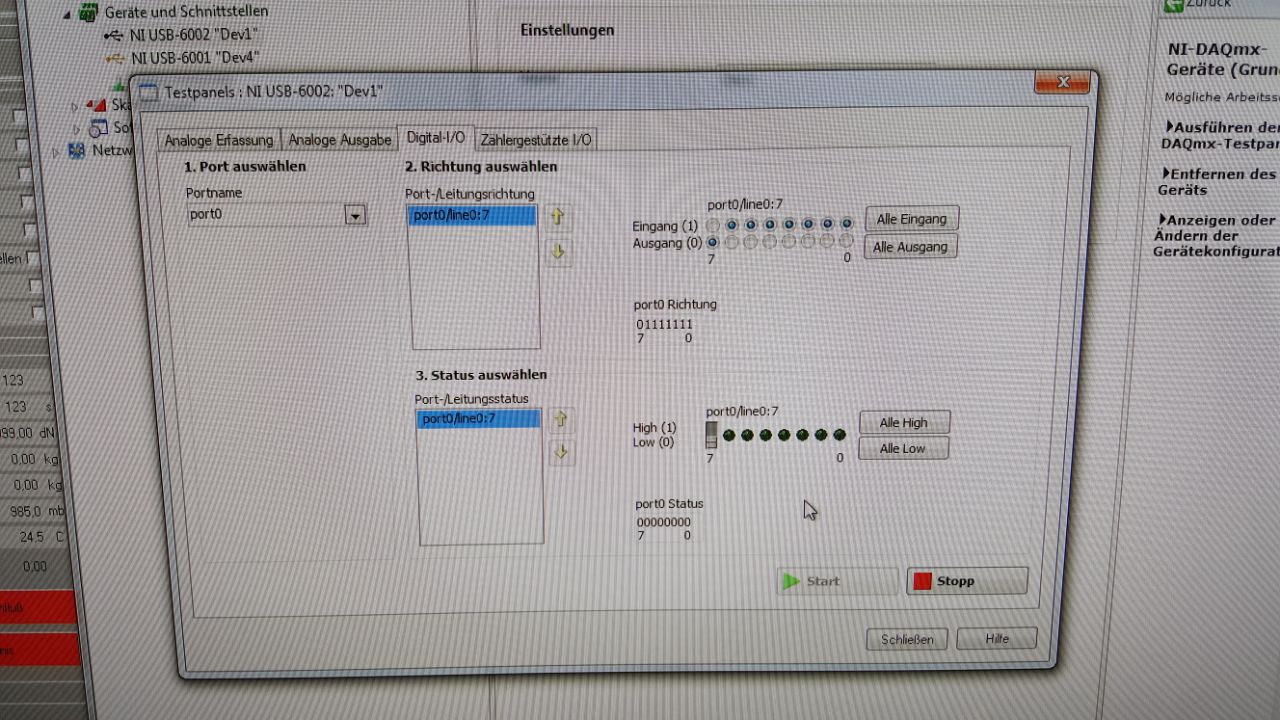Open the Portname dropdown
The width and height of the screenshot is (1280, 720).
point(354,215)
